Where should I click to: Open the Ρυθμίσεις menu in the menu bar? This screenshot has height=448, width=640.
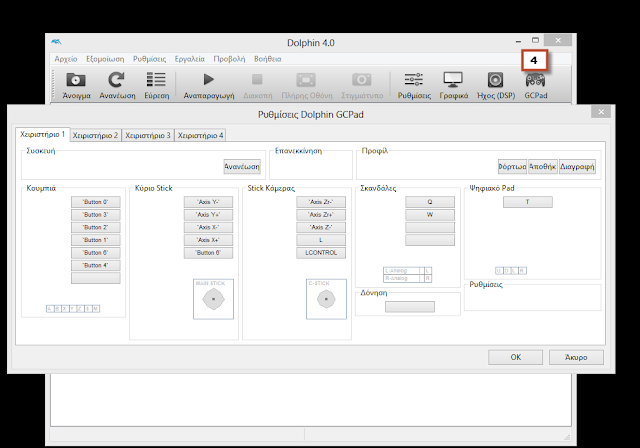(x=149, y=59)
